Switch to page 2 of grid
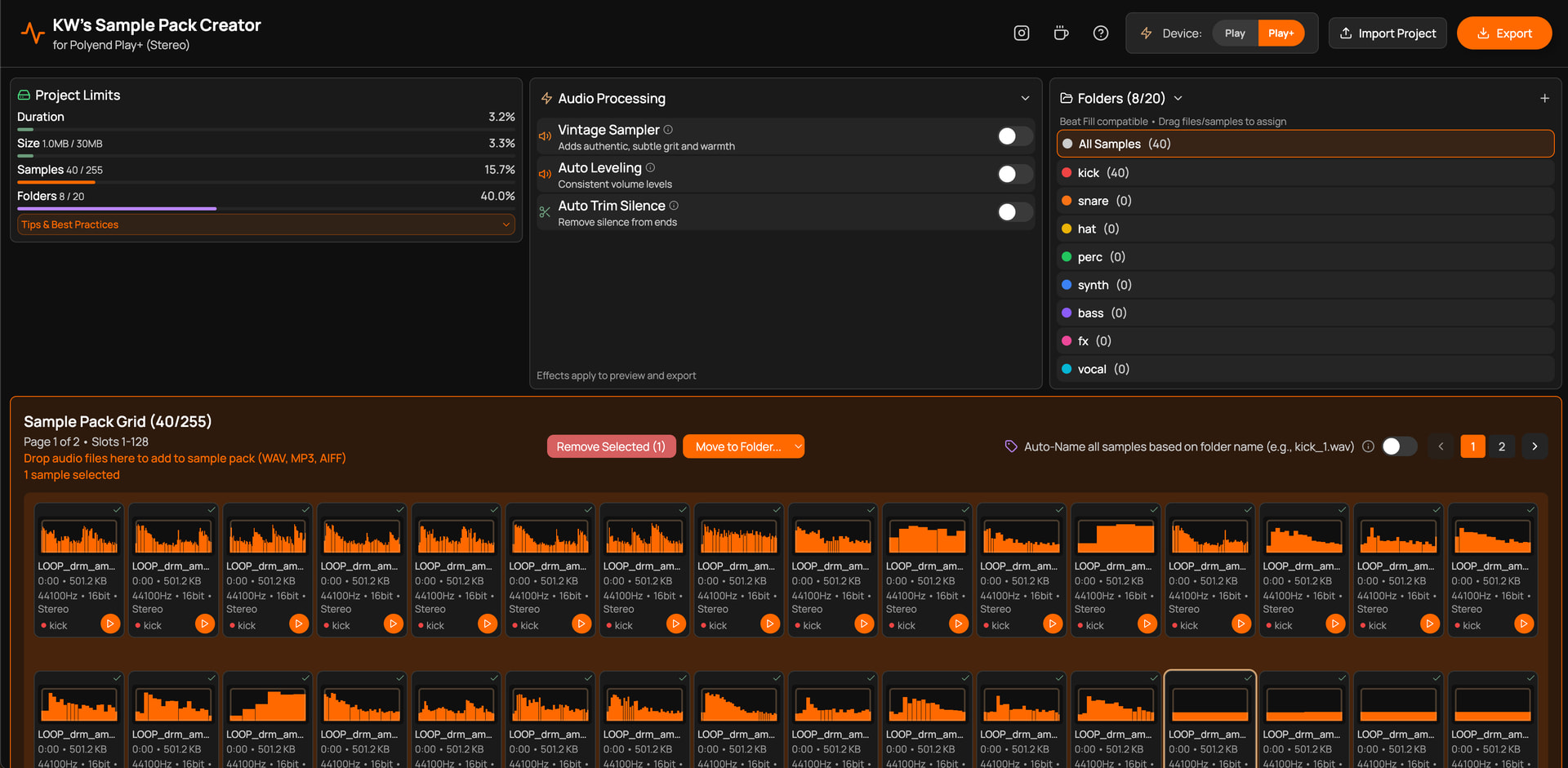 (x=1501, y=446)
